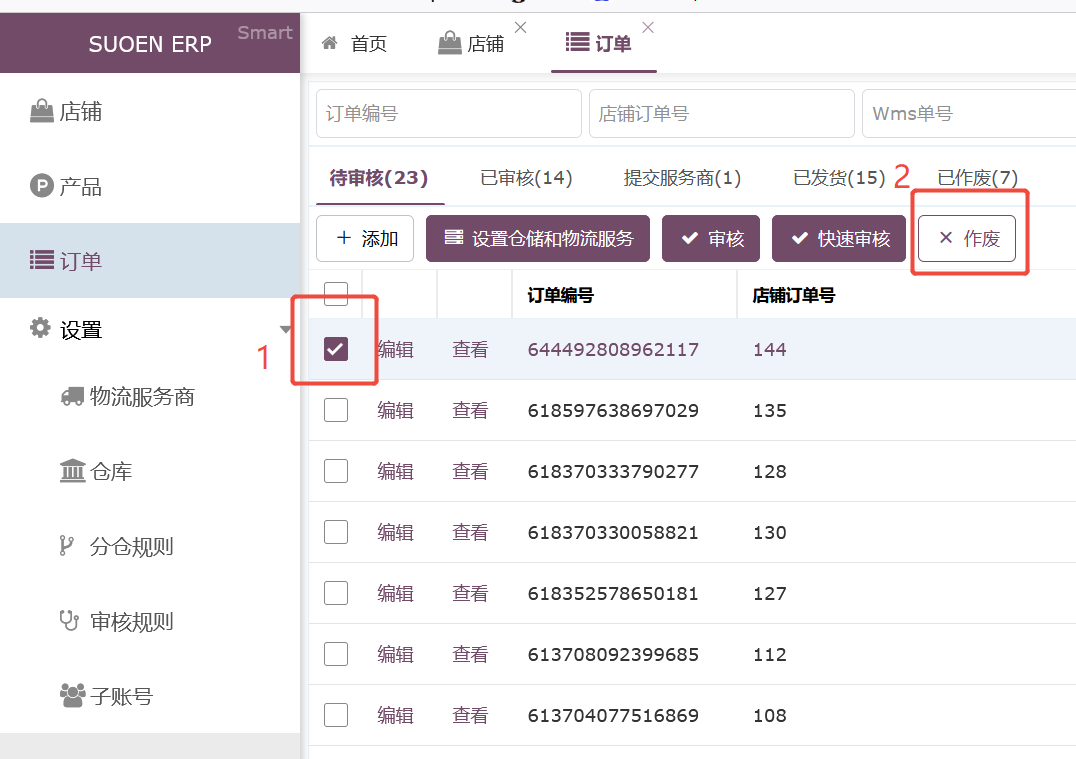Image resolution: width=1076 pixels, height=759 pixels.
Task: Click the 订单编号 column header
Action: pyautogui.click(x=560, y=295)
